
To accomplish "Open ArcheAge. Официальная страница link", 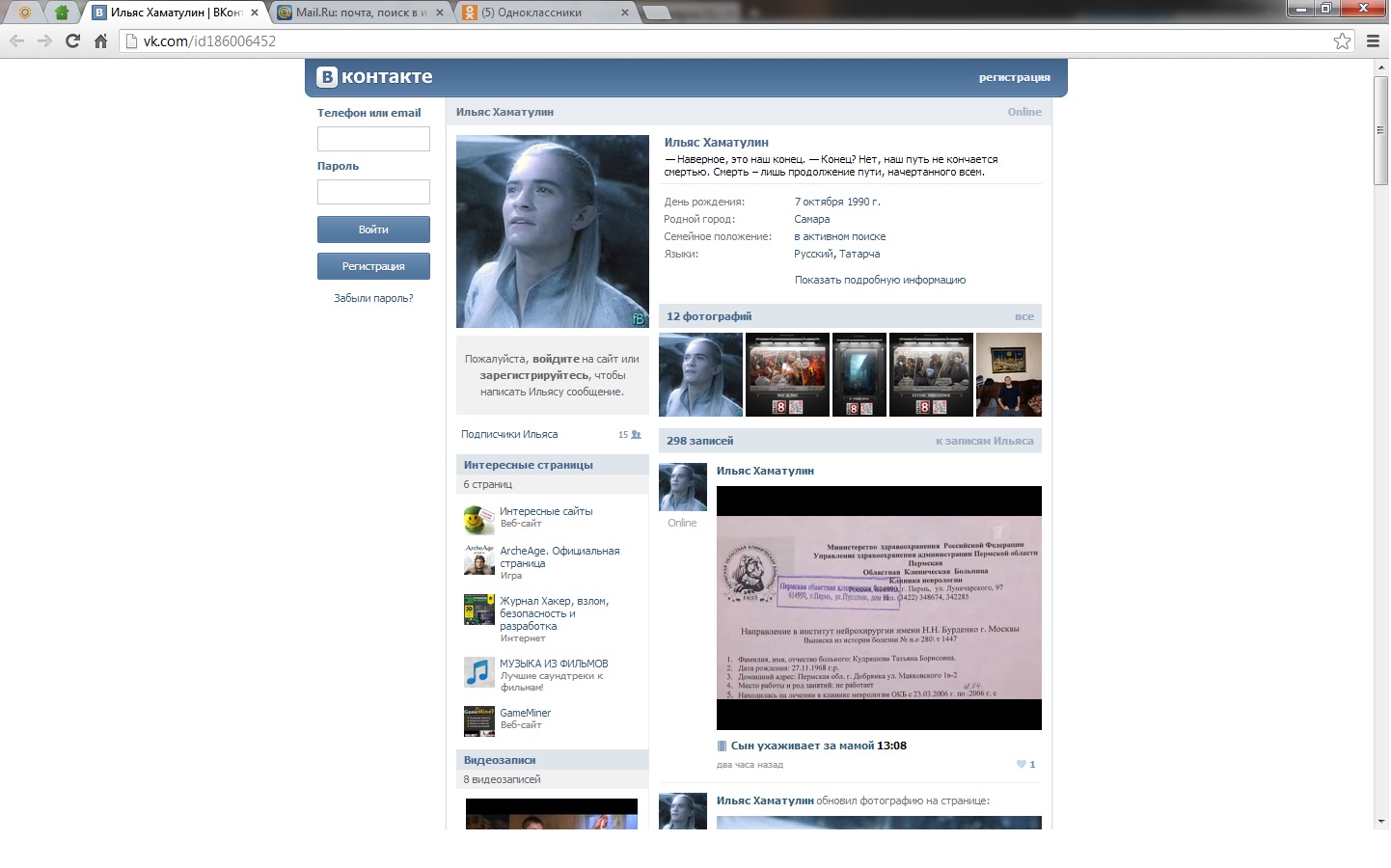I will pos(559,557).
